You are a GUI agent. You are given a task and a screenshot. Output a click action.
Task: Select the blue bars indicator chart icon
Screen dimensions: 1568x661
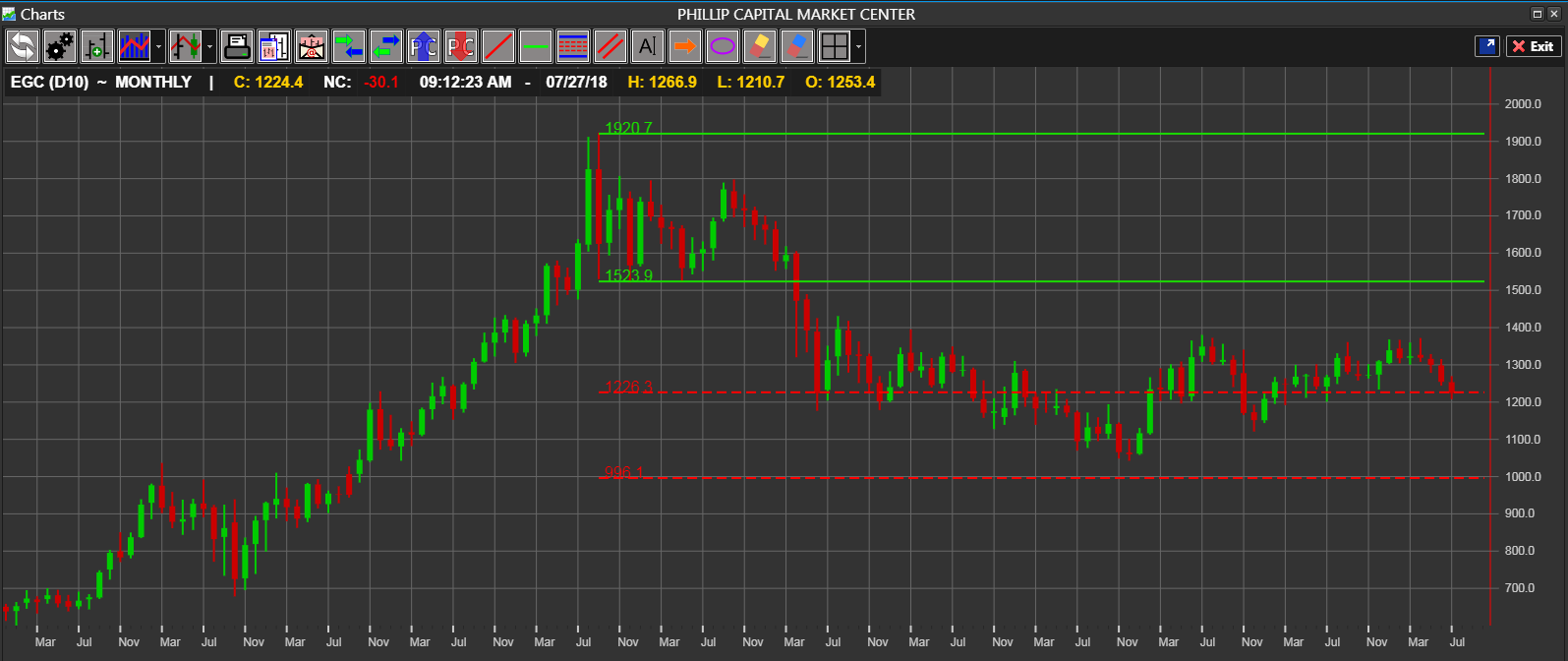tap(135, 46)
